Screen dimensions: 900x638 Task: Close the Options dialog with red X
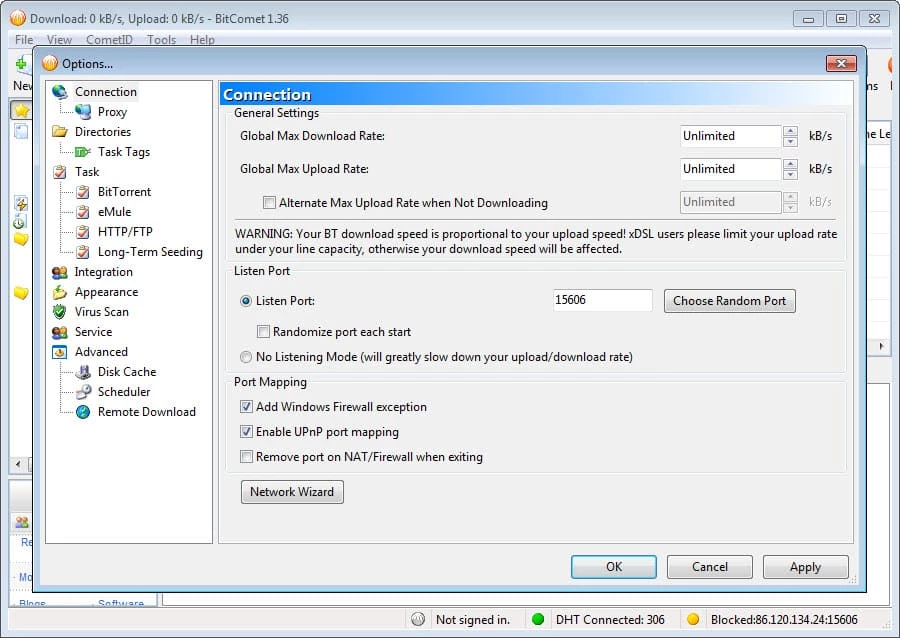(x=841, y=63)
